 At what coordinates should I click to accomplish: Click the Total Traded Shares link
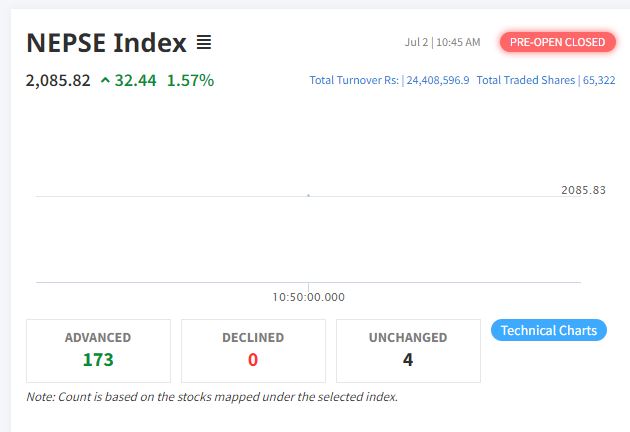(525, 80)
